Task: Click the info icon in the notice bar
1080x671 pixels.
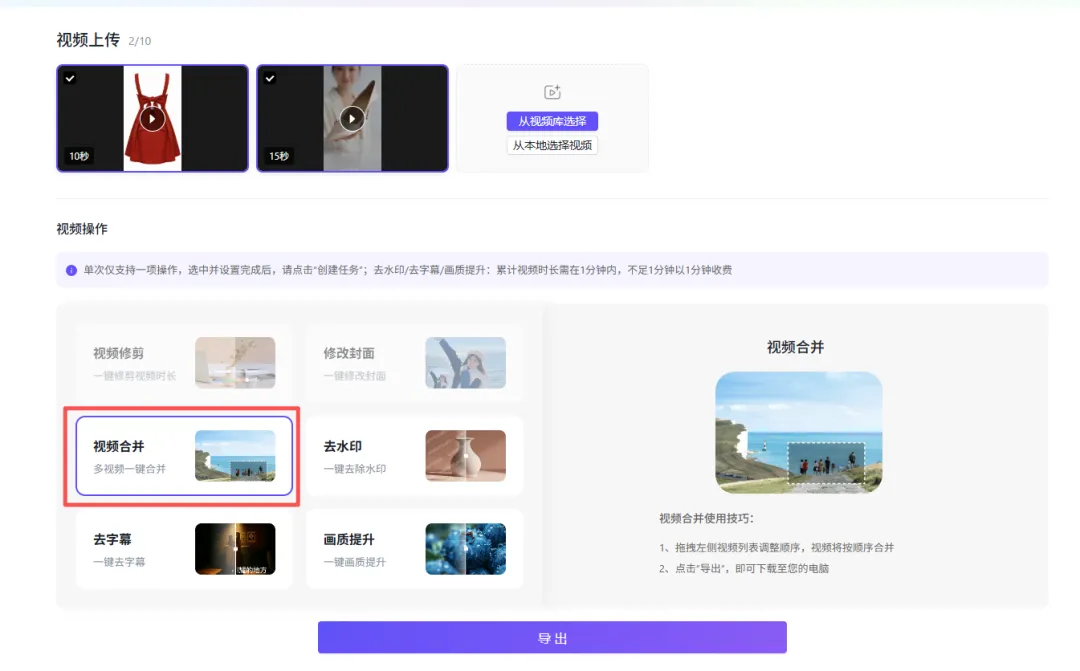Action: pyautogui.click(x=71, y=270)
